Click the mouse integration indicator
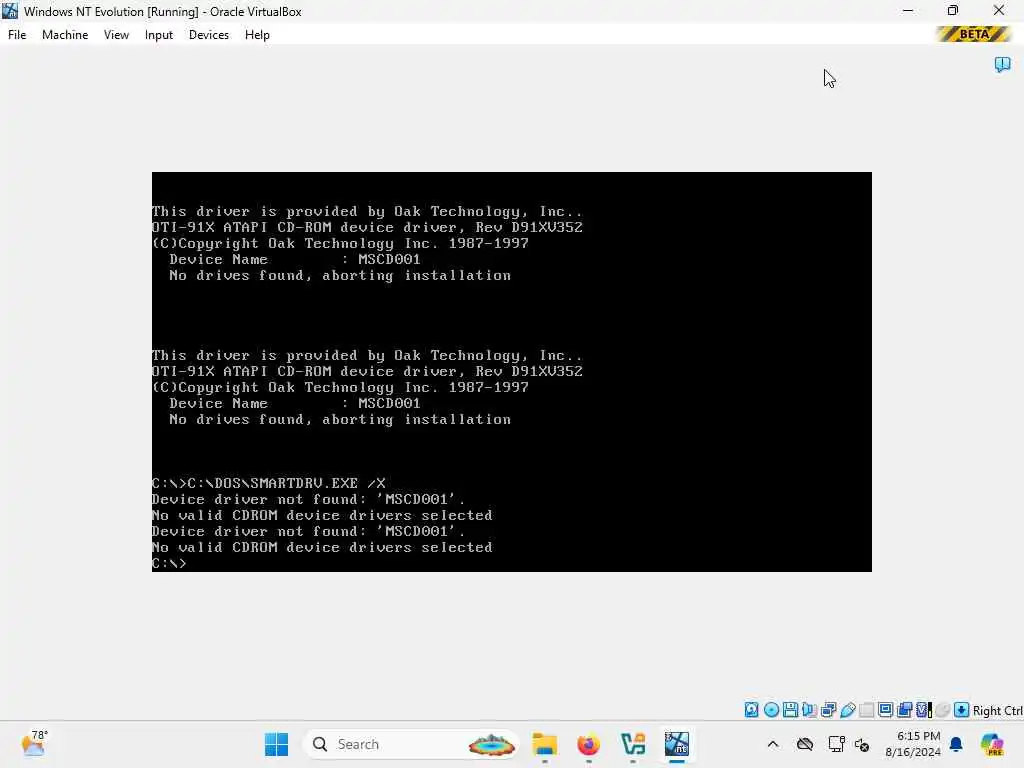This screenshot has width=1024, height=768. [942, 710]
